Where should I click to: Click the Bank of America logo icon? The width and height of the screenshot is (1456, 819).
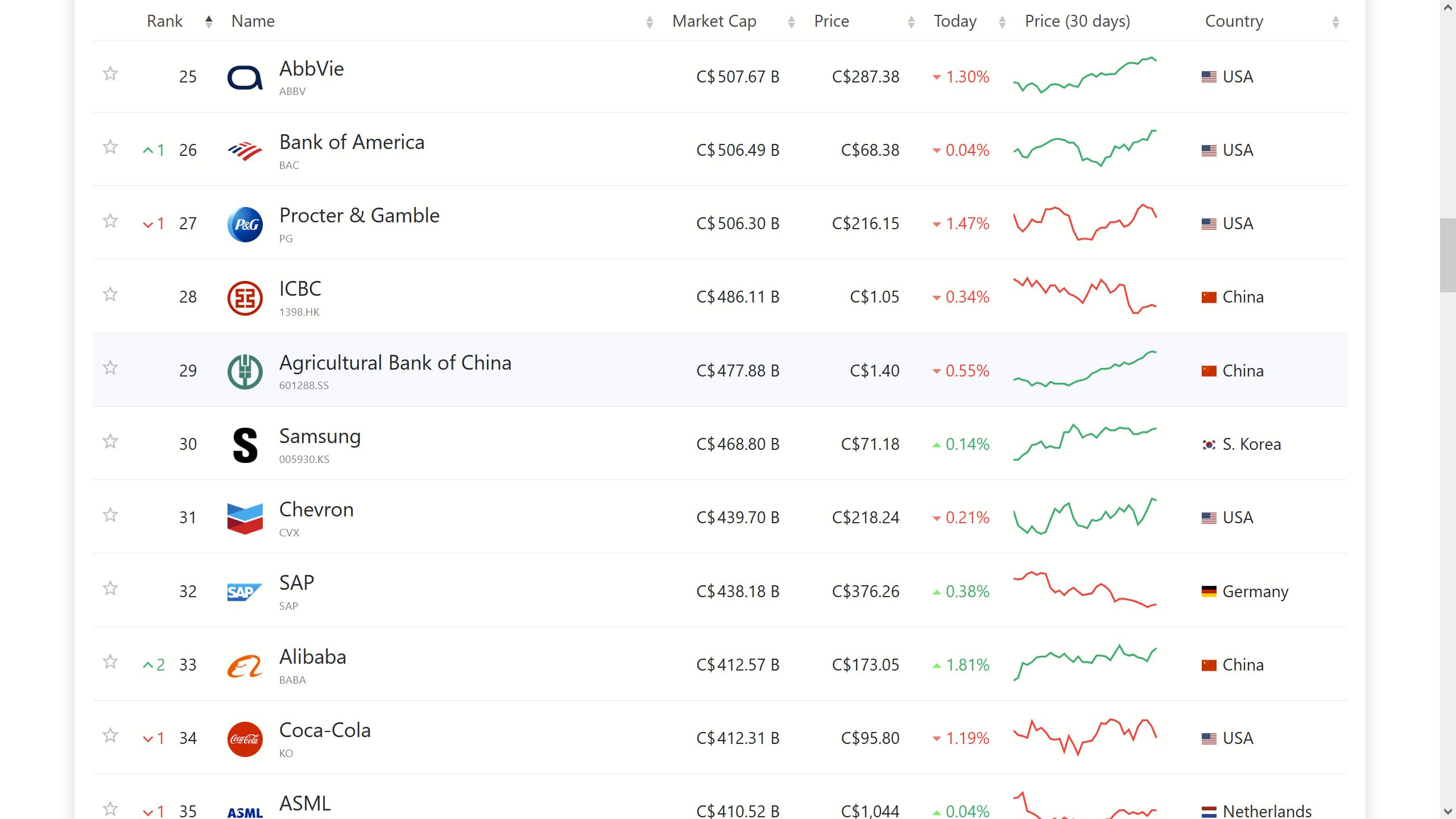245,151
